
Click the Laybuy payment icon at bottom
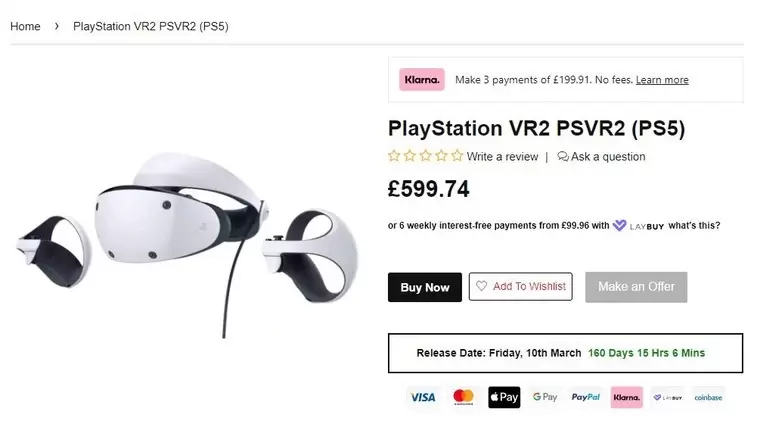click(x=667, y=397)
